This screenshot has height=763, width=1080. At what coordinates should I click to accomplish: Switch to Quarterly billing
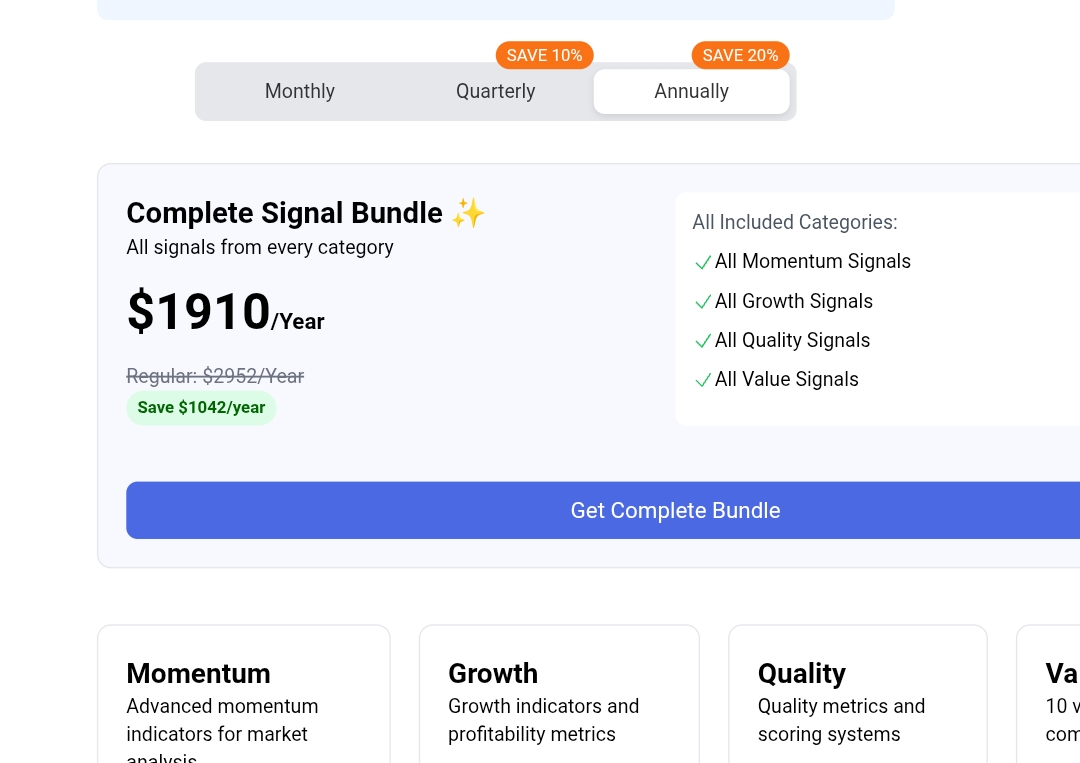click(x=495, y=91)
